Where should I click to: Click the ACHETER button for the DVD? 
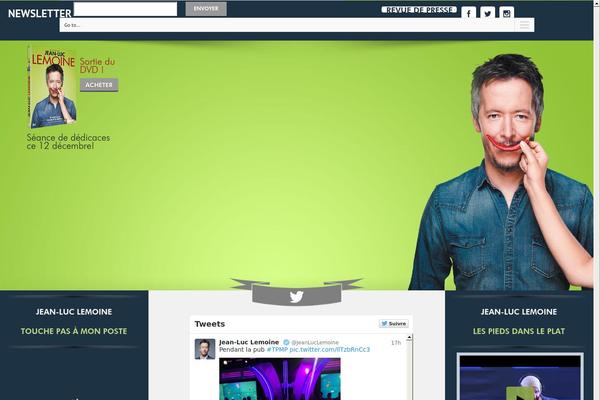pos(99,85)
